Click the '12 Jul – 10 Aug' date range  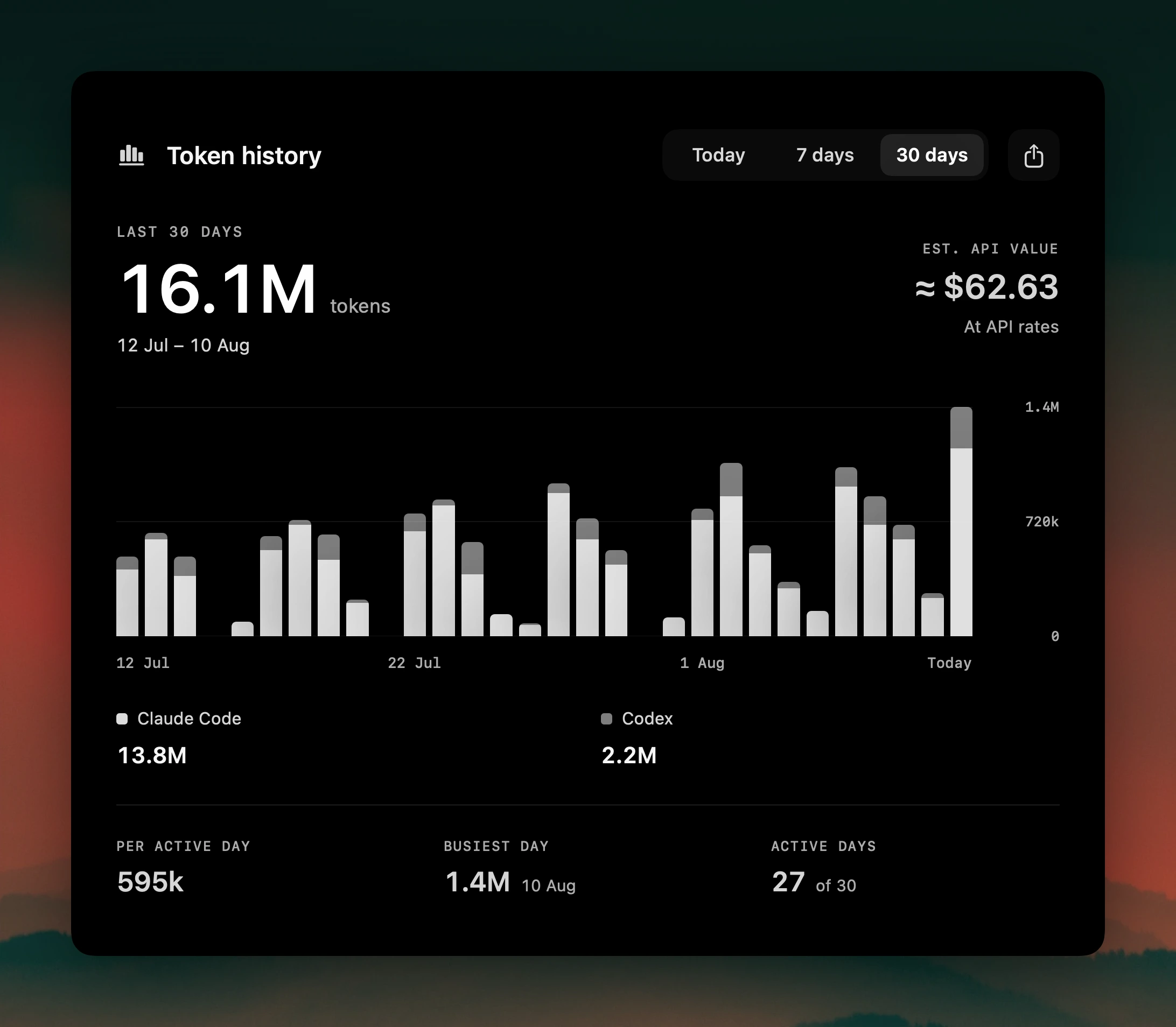tap(184, 345)
